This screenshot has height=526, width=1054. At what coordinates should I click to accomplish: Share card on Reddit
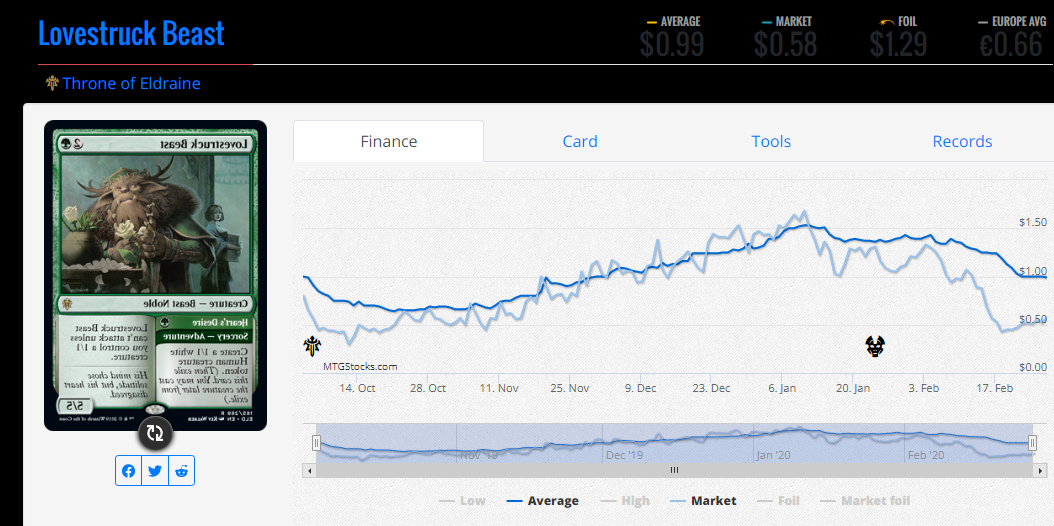(181, 471)
